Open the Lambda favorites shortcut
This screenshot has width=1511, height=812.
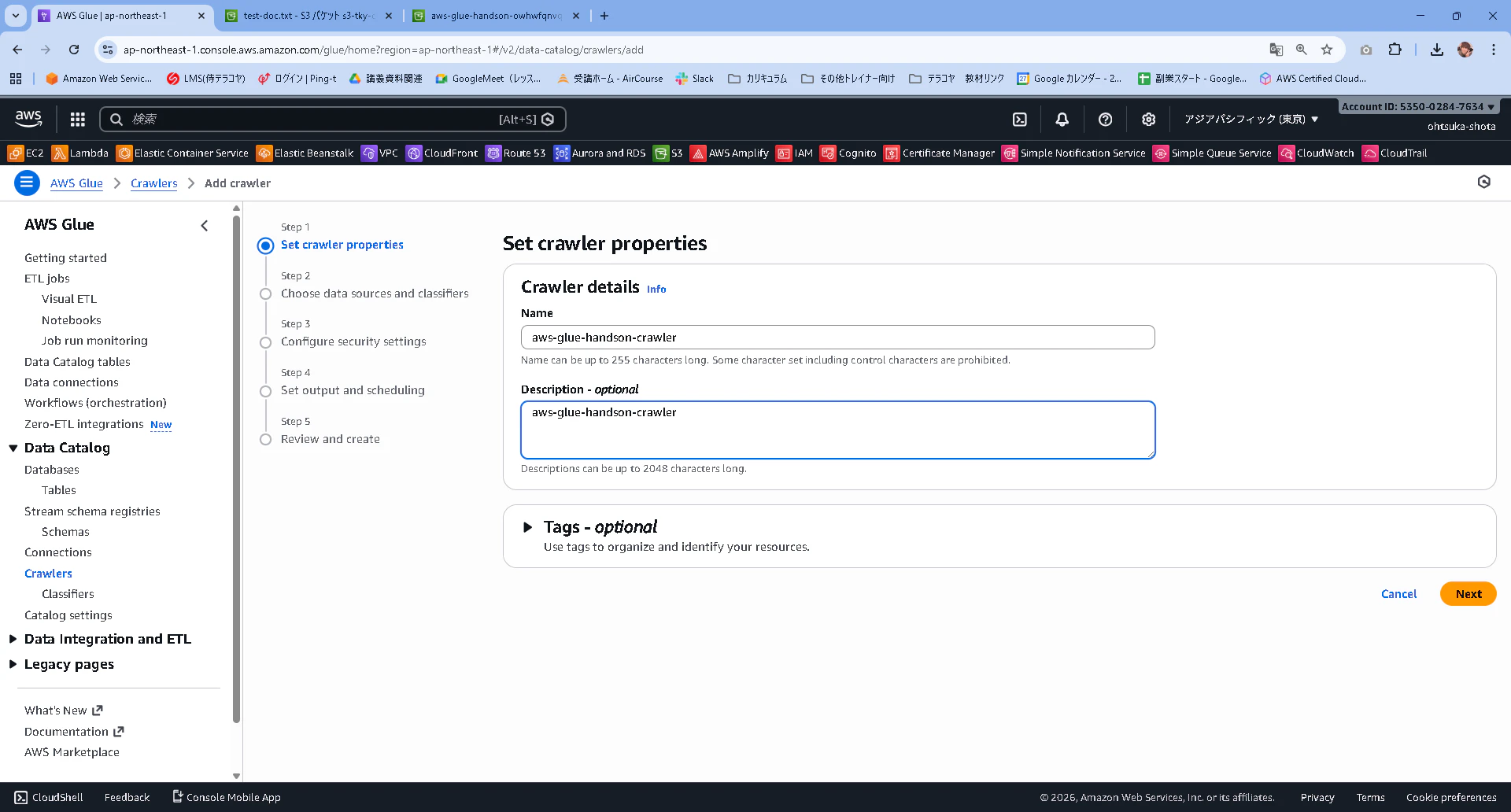[80, 153]
